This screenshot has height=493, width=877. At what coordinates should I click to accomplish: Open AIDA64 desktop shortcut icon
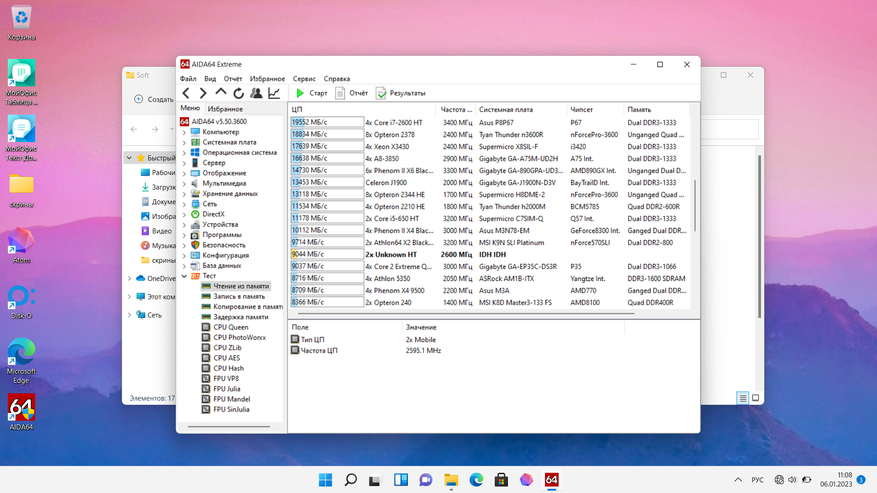(21, 412)
